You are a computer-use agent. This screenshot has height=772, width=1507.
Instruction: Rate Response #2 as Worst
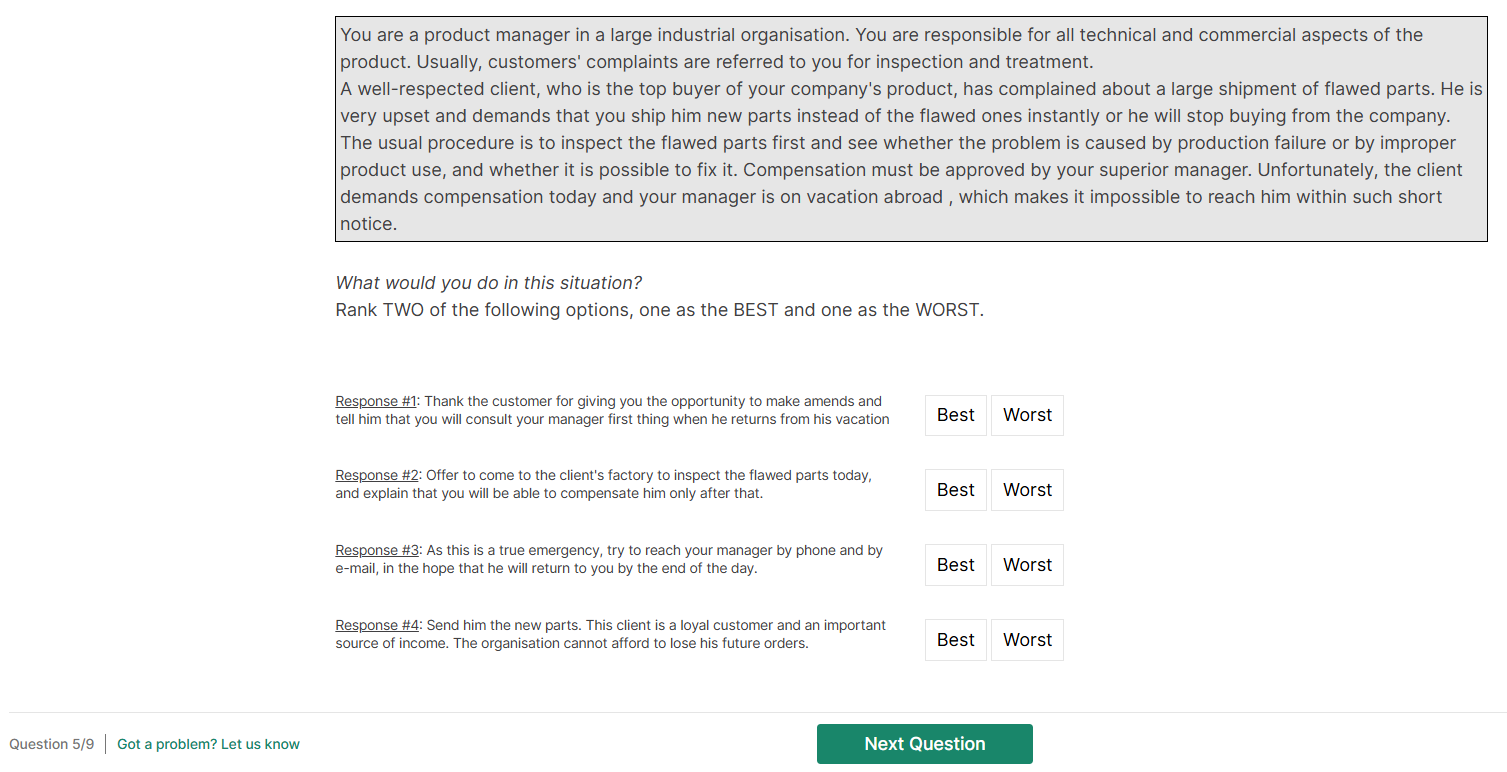pyautogui.click(x=1027, y=490)
